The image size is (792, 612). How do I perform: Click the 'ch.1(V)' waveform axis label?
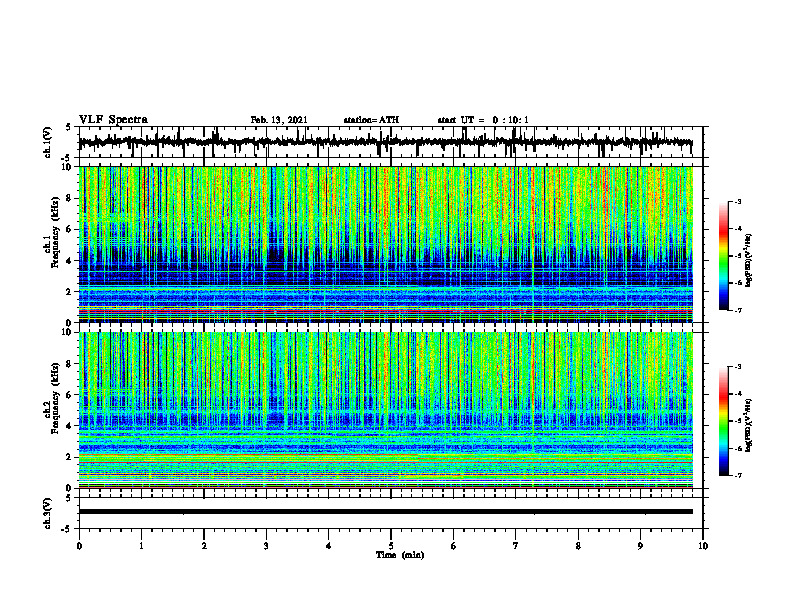[x=48, y=142]
